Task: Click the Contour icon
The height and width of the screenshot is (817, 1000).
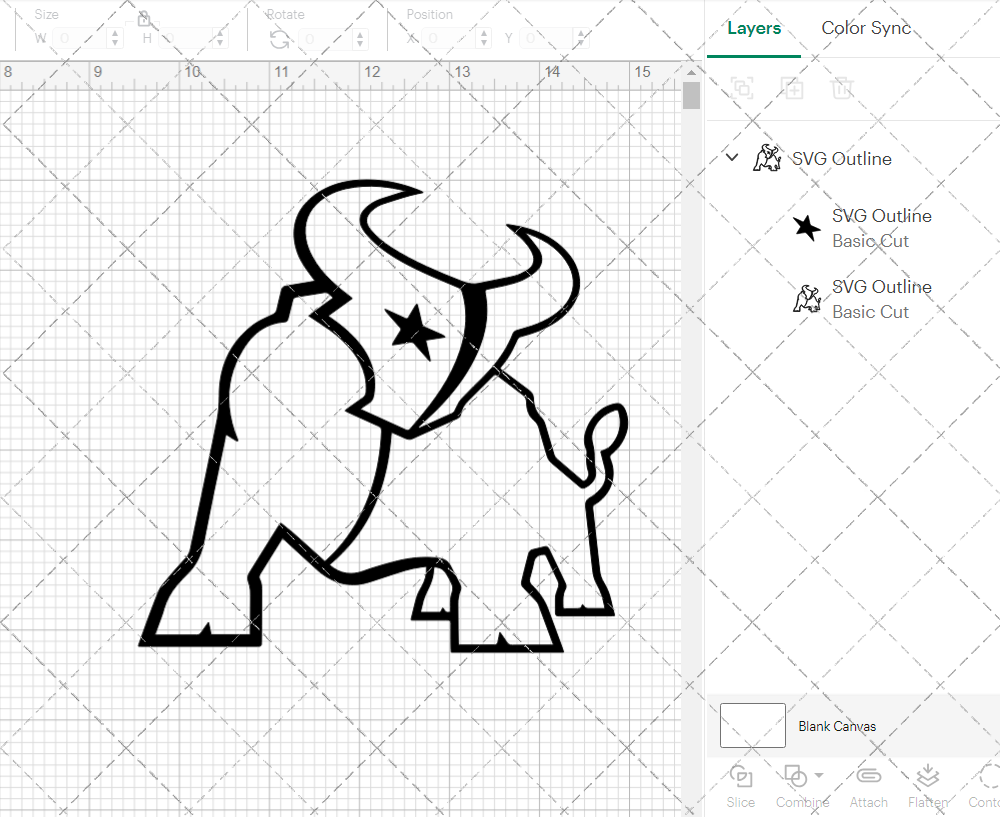Action: coord(985,777)
